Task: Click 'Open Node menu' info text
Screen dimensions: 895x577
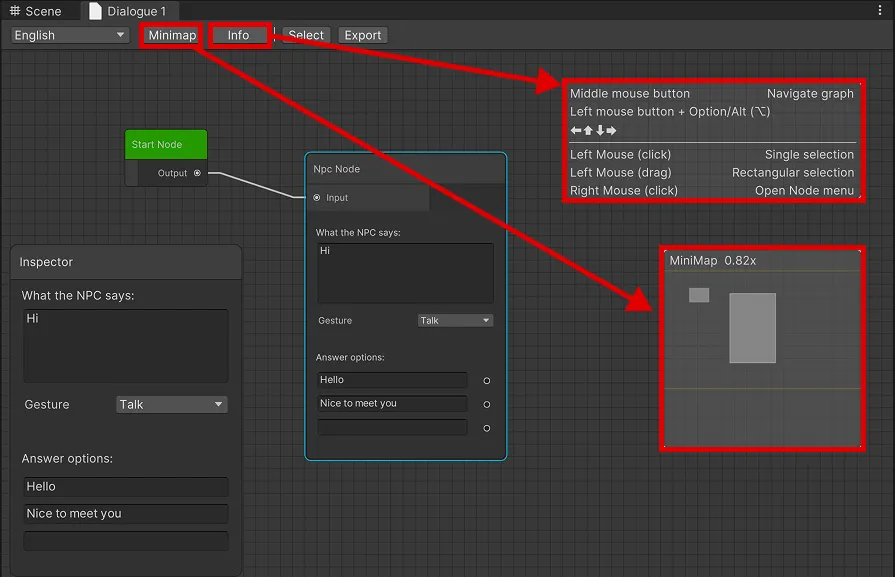Action: pyautogui.click(x=804, y=191)
